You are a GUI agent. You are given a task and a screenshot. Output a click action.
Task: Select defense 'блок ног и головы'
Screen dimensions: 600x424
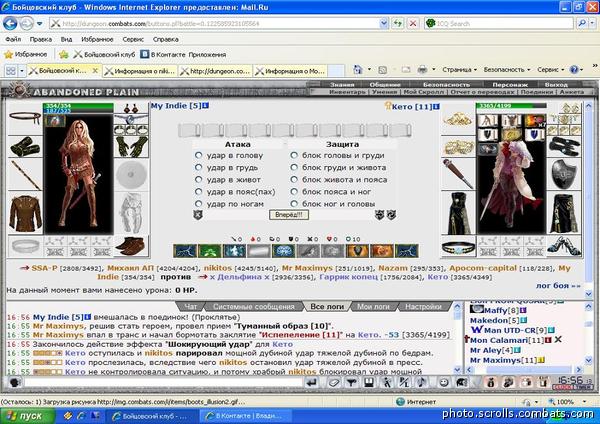pos(294,204)
